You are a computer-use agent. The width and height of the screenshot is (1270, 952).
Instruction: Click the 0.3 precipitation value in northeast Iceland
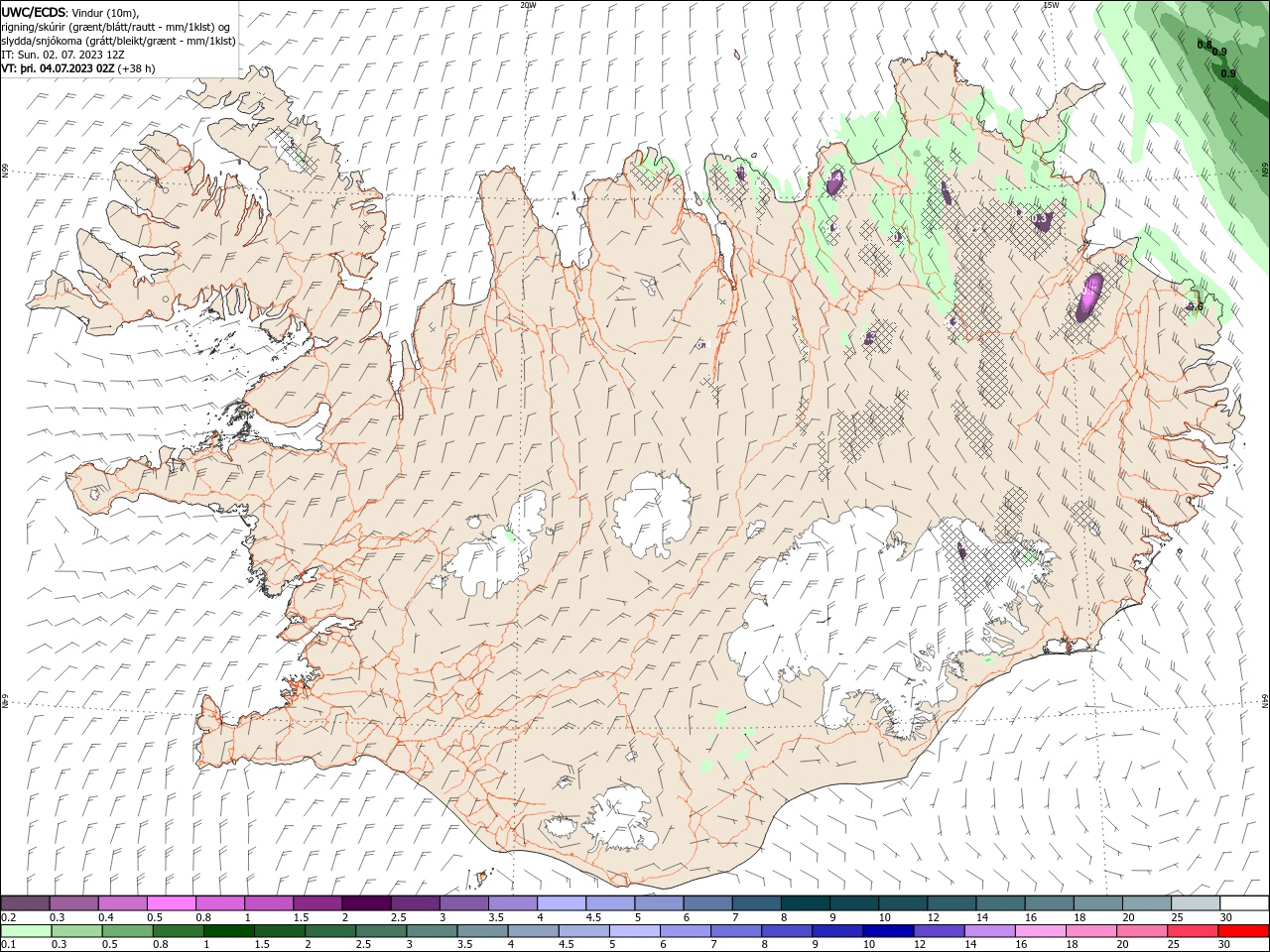coord(1039,218)
